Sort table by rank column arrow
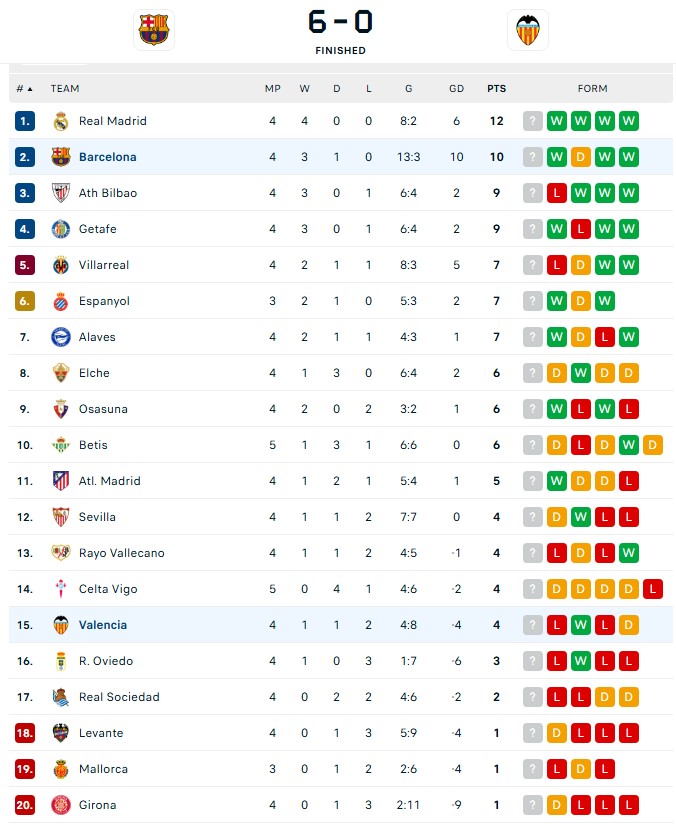The width and height of the screenshot is (676, 830). 30,89
